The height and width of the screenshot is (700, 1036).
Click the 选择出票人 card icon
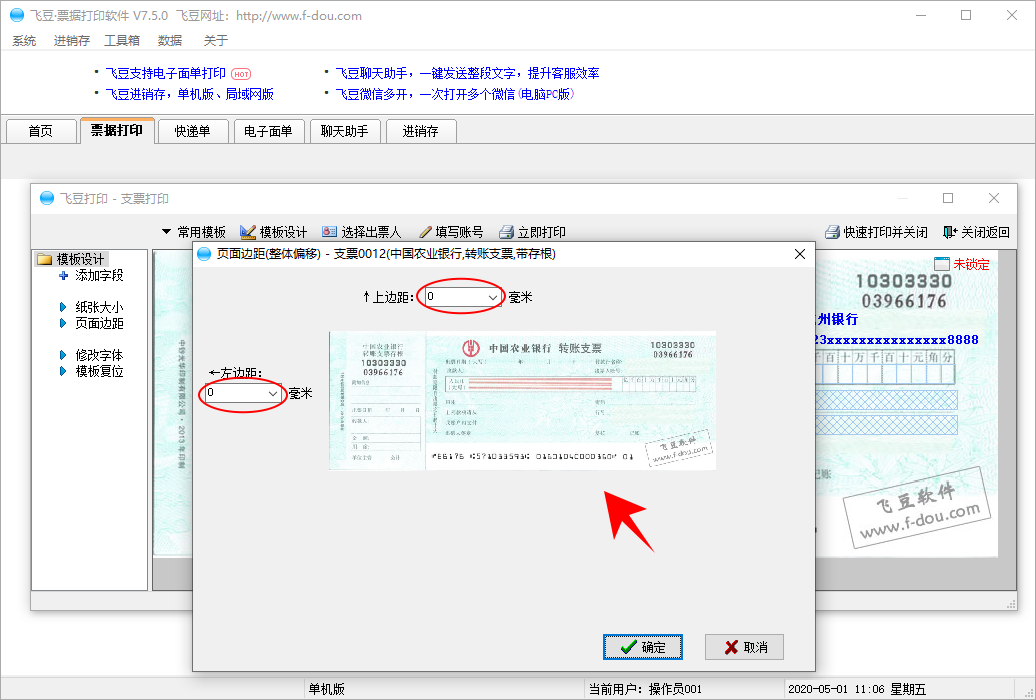(x=329, y=232)
